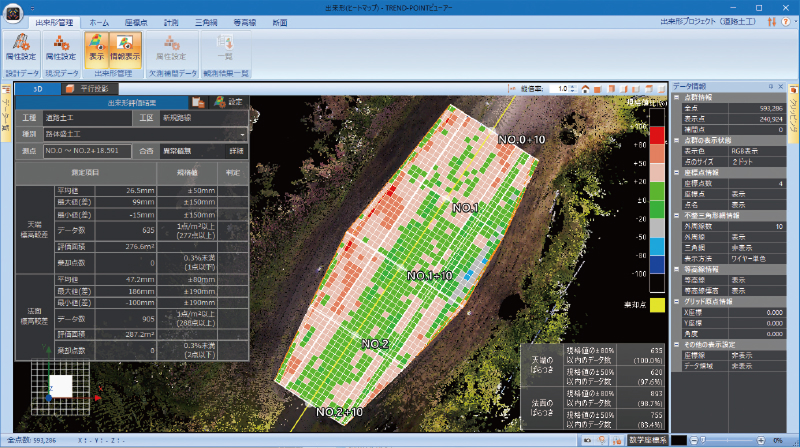This screenshot has width=800, height=448.
Task: Click the 設定 button in results panel
Action: pyautogui.click(x=229, y=102)
